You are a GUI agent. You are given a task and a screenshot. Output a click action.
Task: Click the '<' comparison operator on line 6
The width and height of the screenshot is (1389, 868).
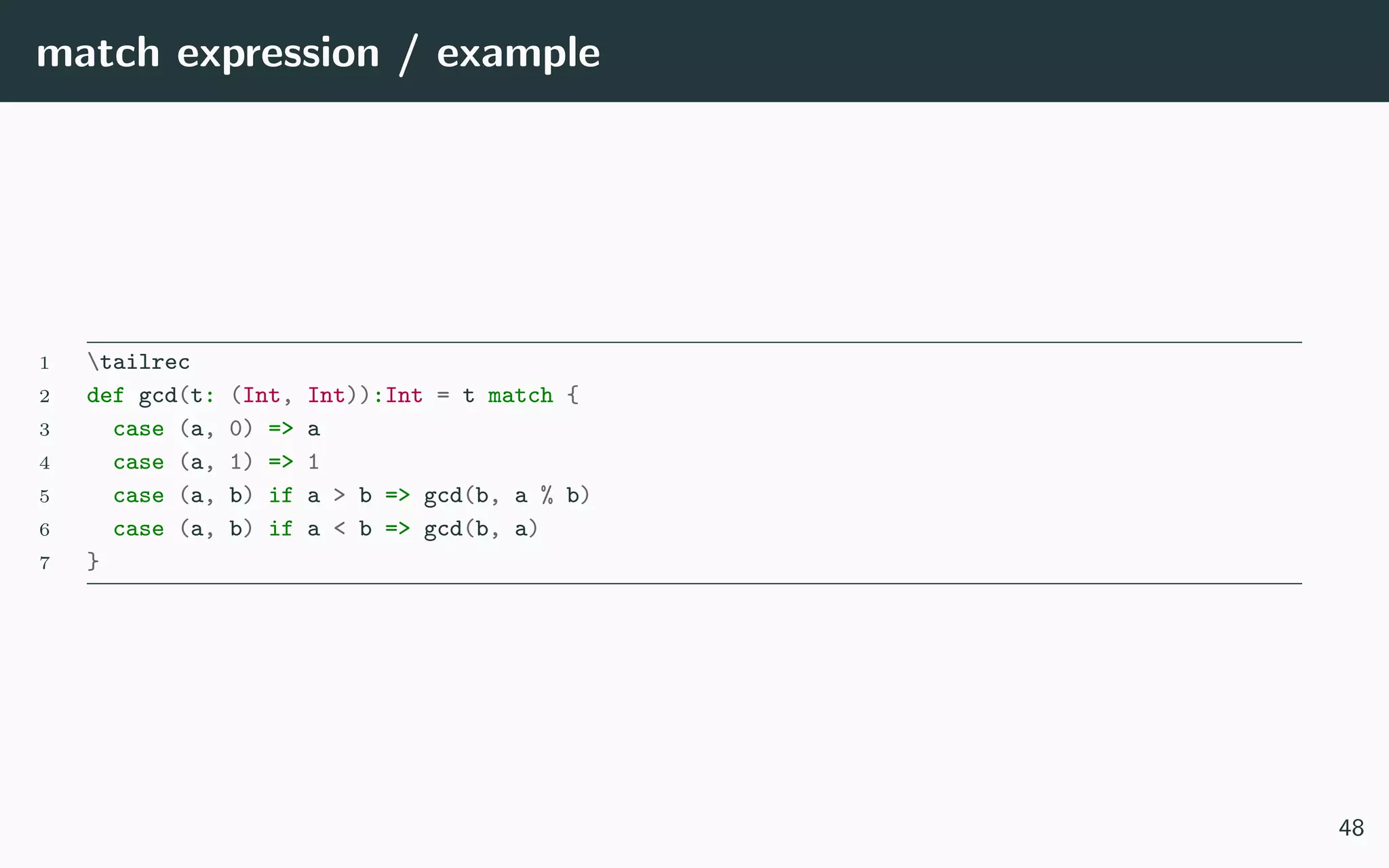click(x=339, y=528)
